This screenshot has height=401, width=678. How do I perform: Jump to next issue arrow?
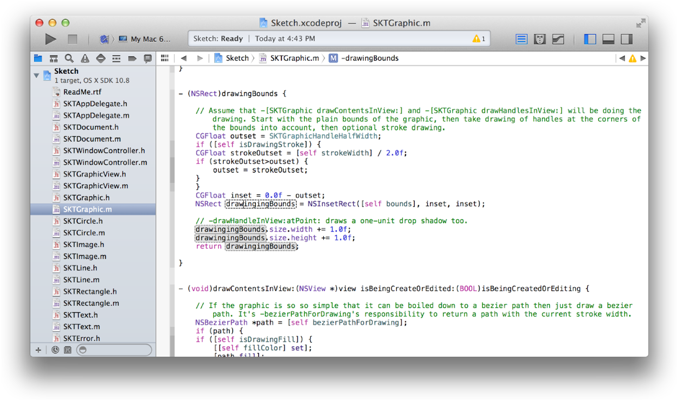pyautogui.click(x=643, y=58)
